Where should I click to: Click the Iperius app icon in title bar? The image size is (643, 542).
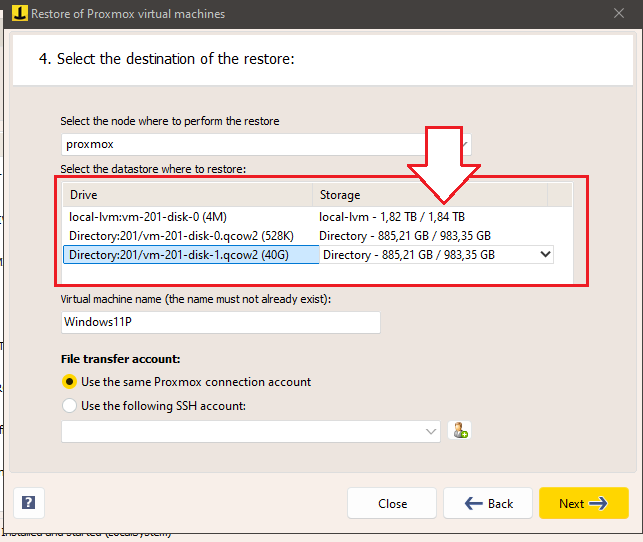coord(16,14)
